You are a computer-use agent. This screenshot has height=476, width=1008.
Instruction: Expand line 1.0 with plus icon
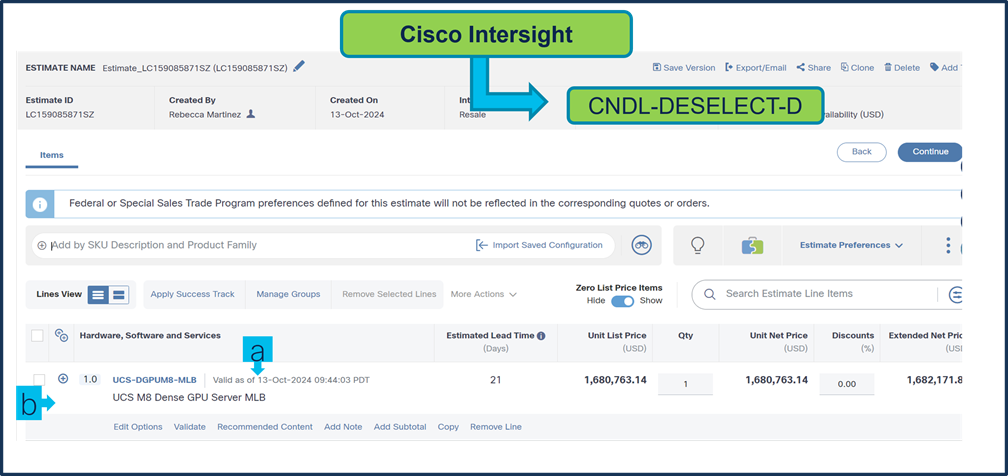point(62,379)
